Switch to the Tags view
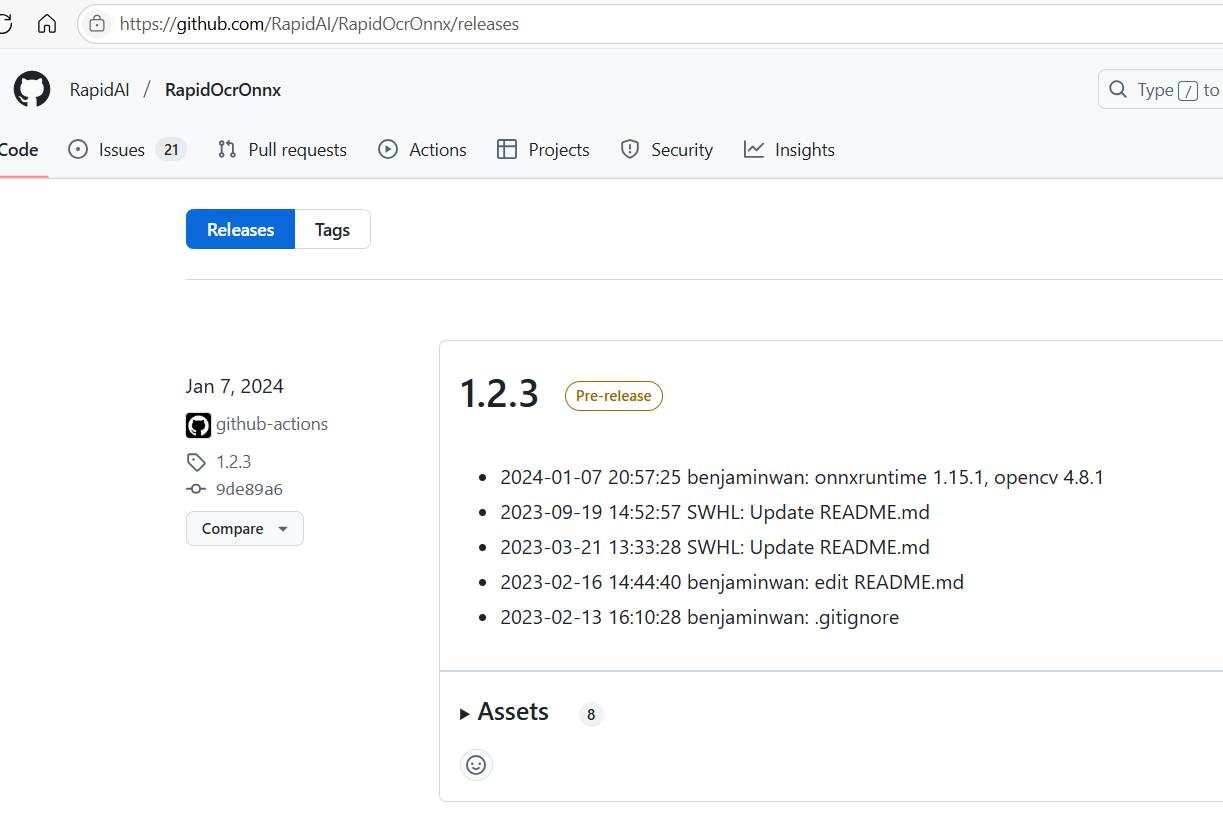Viewport: 1223px width, 837px height. [332, 229]
